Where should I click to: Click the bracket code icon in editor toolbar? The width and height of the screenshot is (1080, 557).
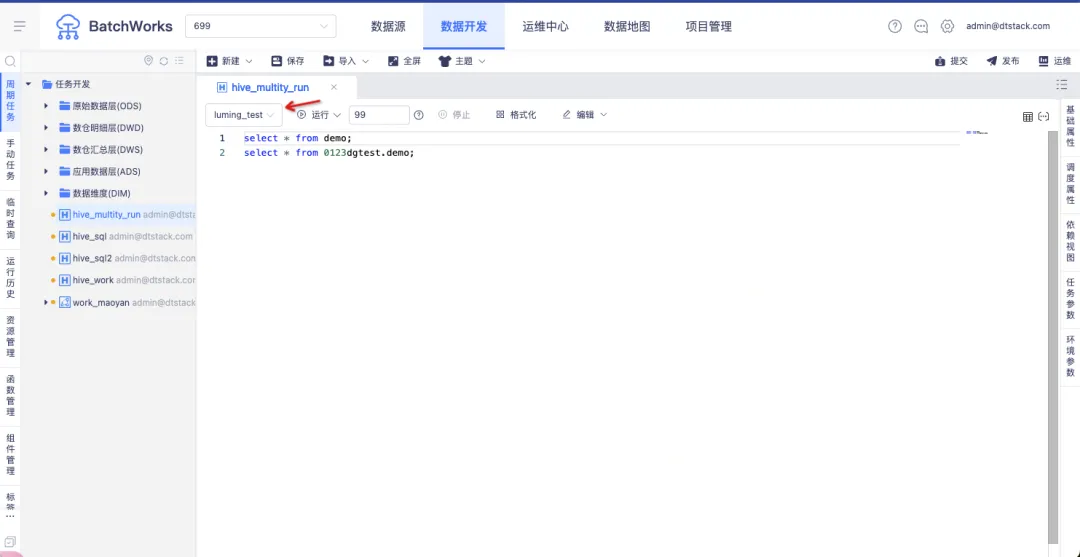[x=1043, y=117]
